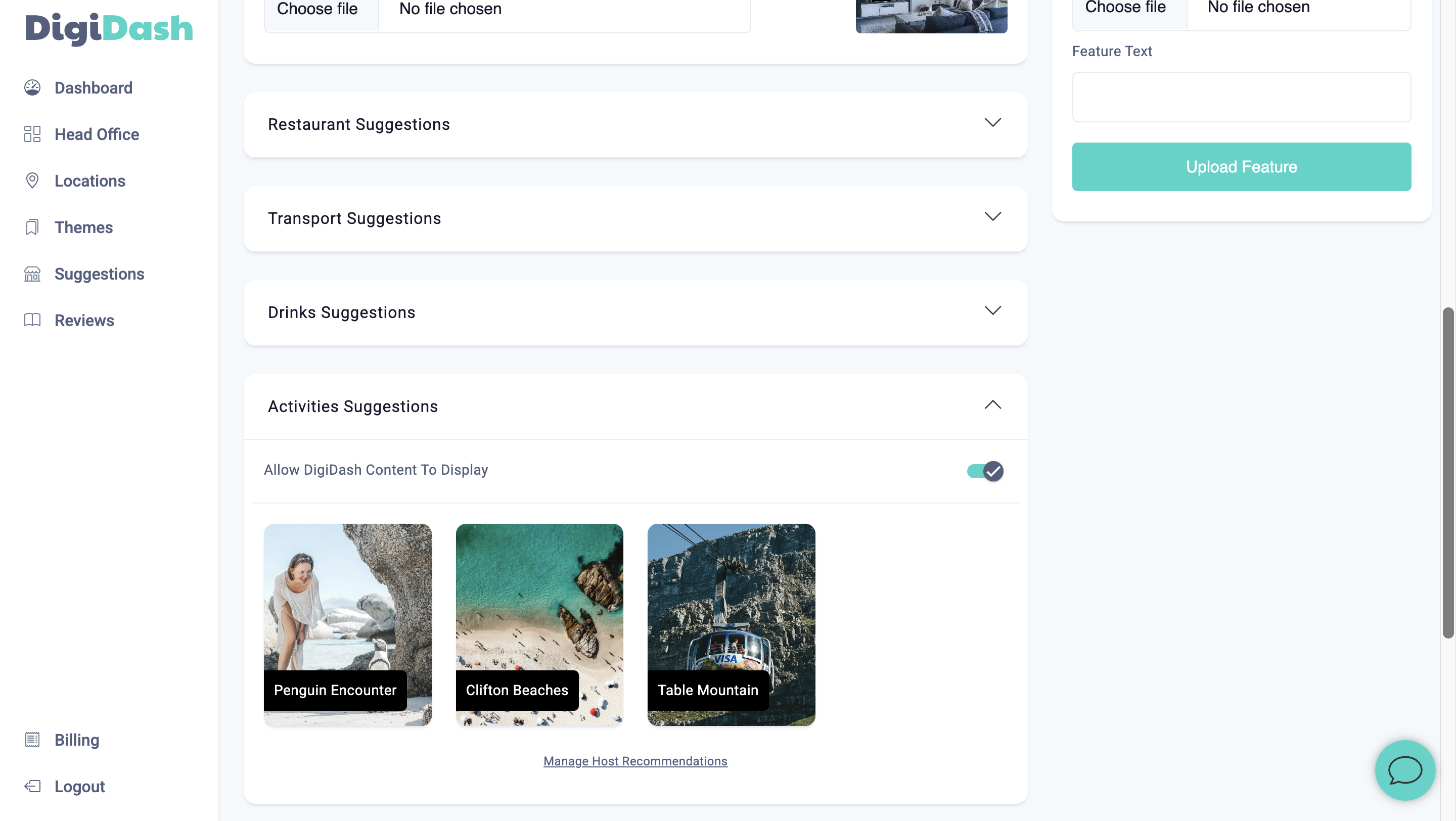
Task: Open Suggestions in the sidebar
Action: (x=100, y=273)
